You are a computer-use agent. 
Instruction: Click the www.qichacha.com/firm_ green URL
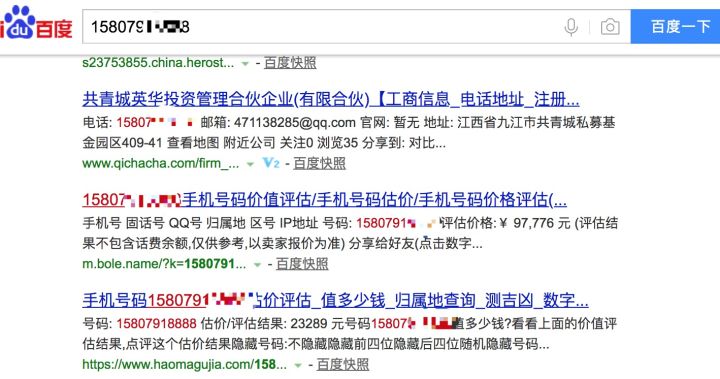161,163
